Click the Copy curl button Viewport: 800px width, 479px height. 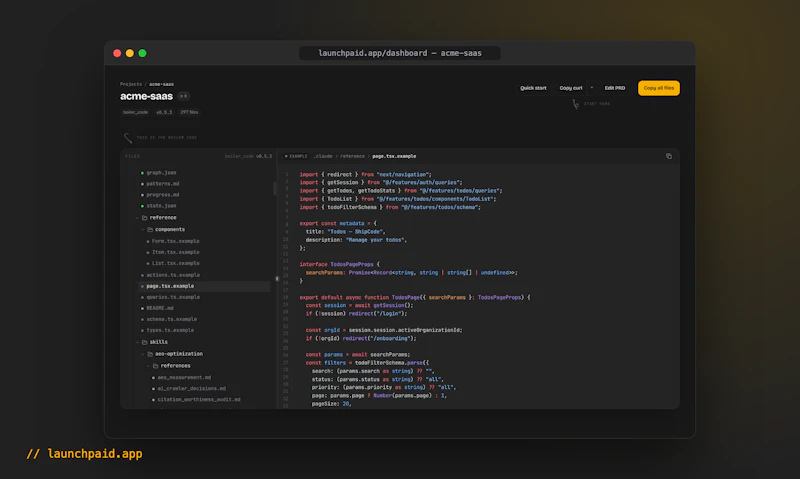570,88
